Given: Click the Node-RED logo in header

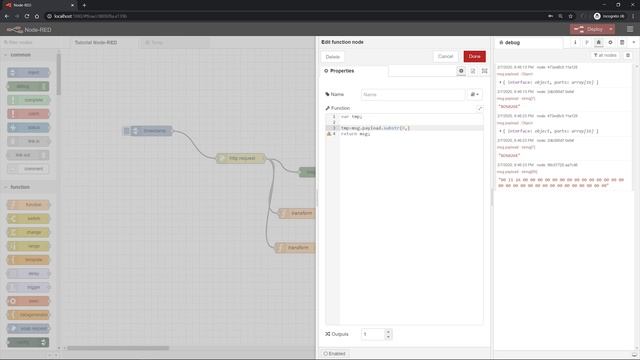Looking at the screenshot, I should click(15, 29).
